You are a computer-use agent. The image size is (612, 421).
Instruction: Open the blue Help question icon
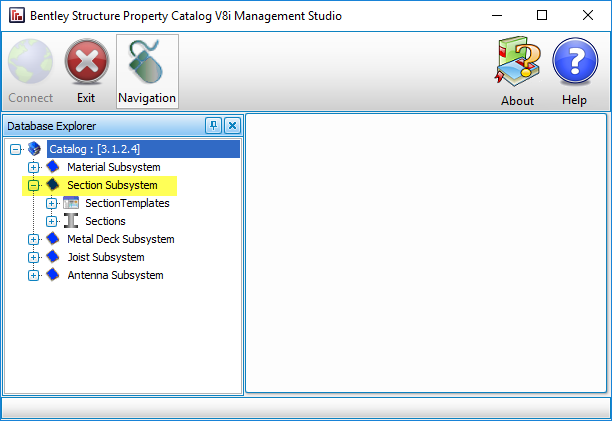(575, 61)
